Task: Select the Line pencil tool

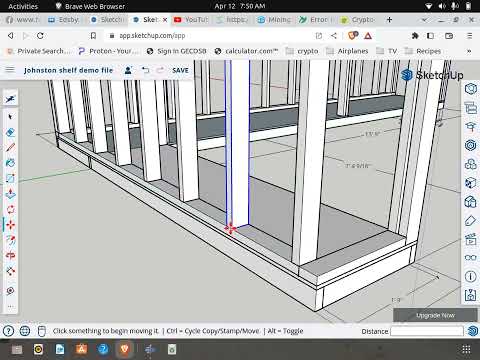Action: click(10, 147)
